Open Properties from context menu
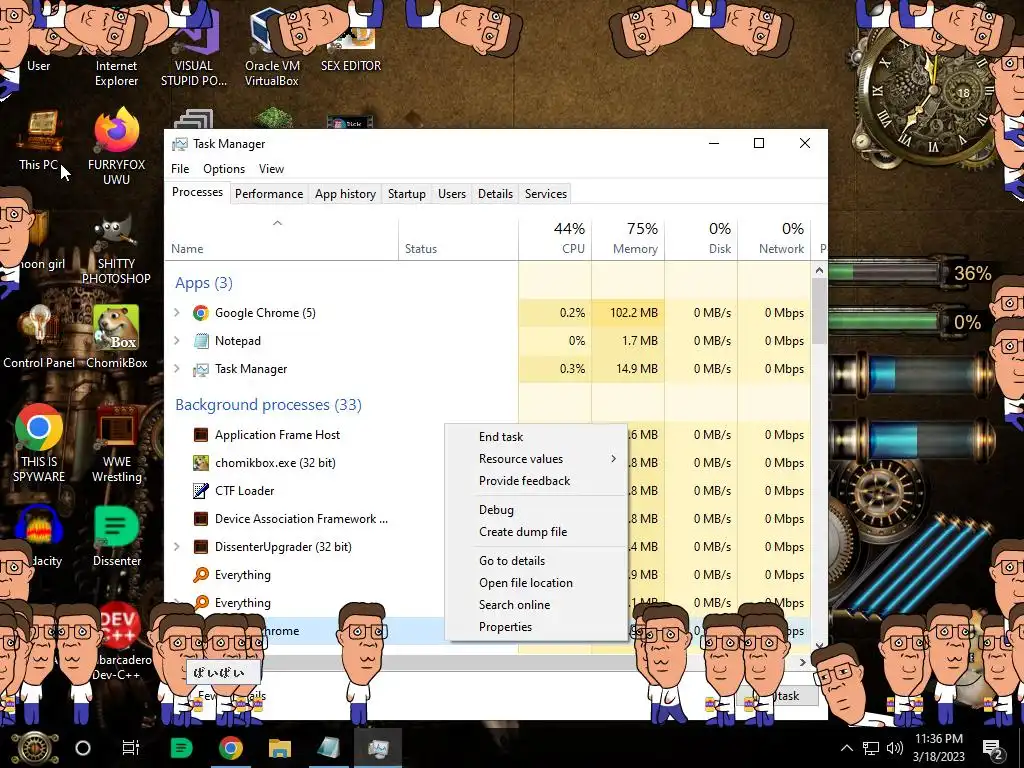The height and width of the screenshot is (768, 1024). pos(536,627)
